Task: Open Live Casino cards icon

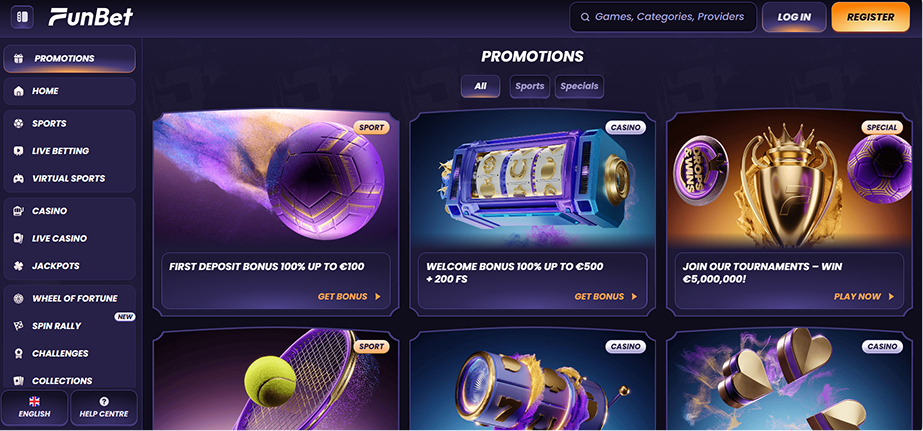Action: [x=19, y=238]
